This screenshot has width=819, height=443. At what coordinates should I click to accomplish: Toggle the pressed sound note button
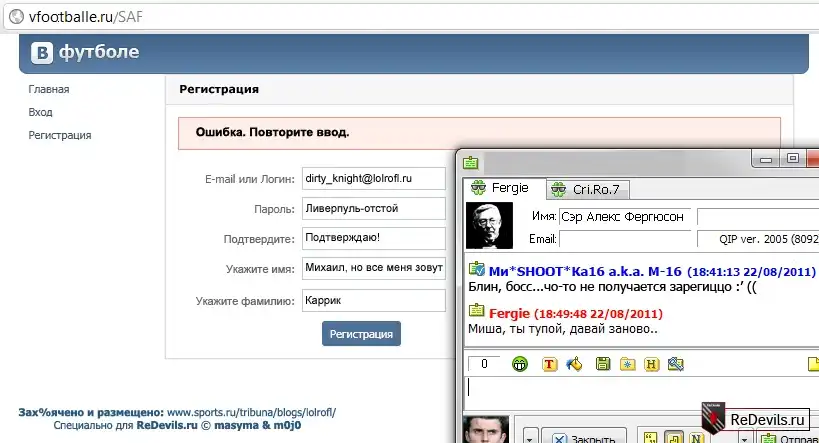pos(671,437)
